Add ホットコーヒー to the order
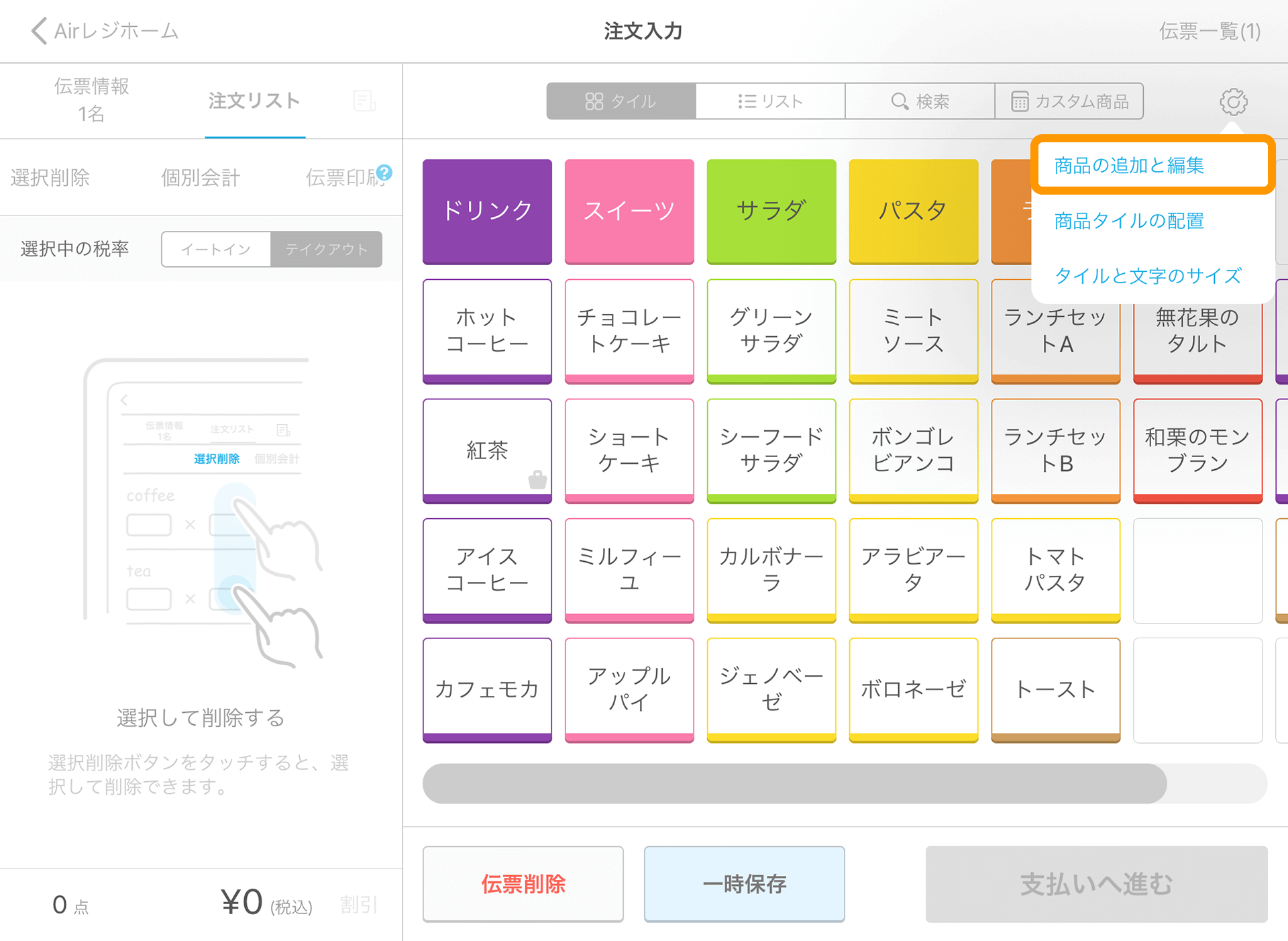The height and width of the screenshot is (941, 1288). (488, 331)
